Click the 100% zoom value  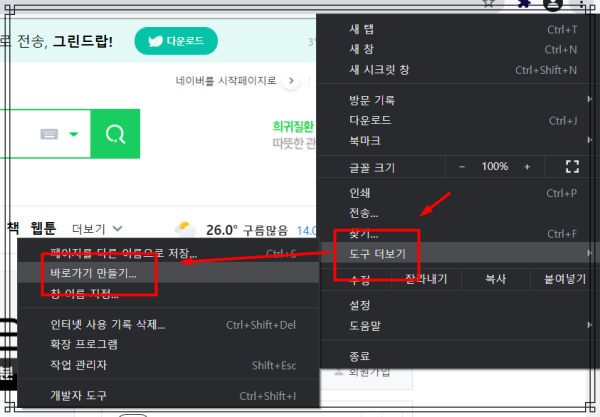click(x=495, y=166)
